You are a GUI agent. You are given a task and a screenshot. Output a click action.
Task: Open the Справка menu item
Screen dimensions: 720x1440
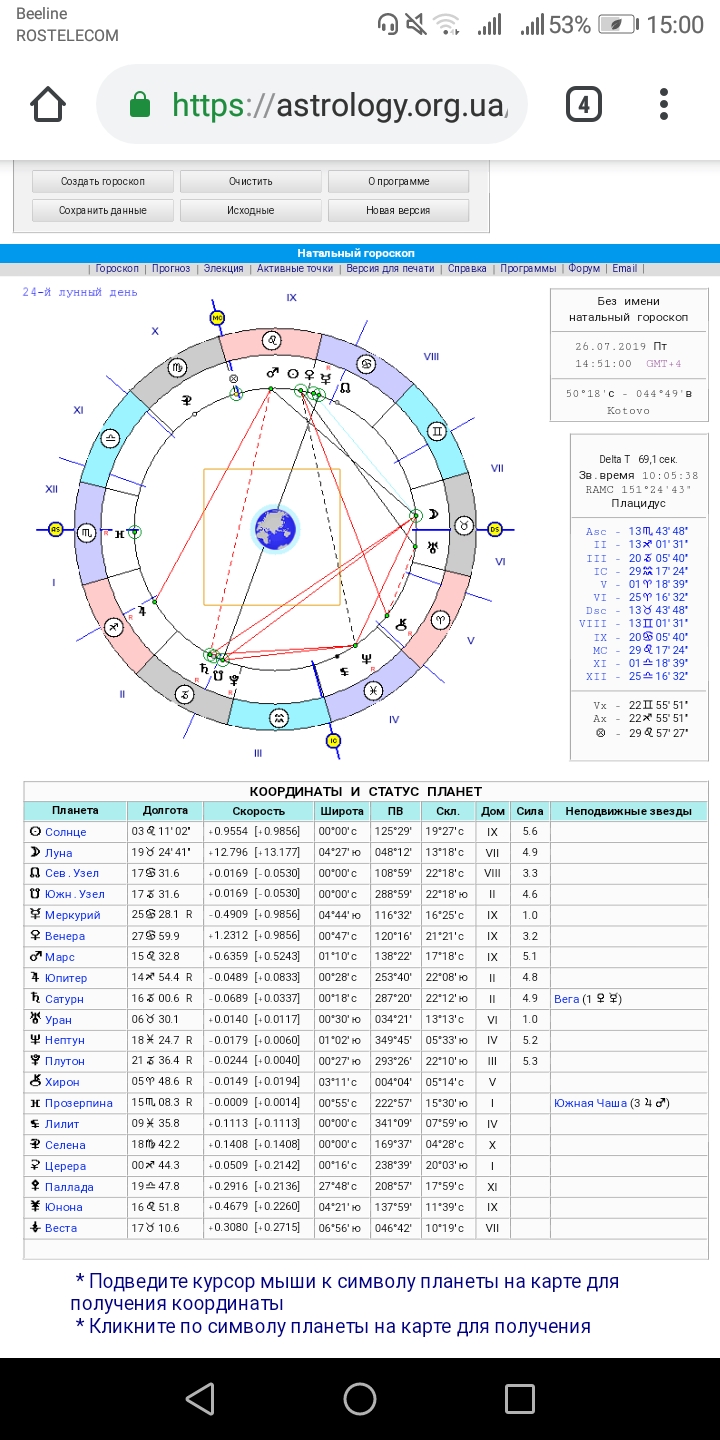pyautogui.click(x=467, y=269)
